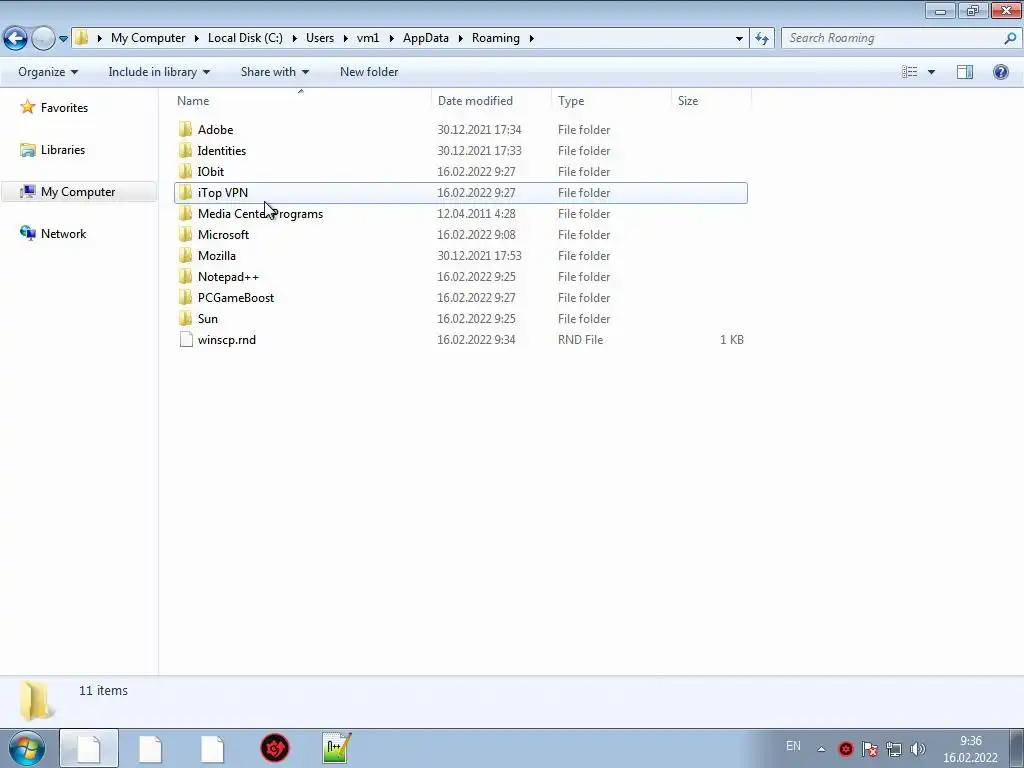Select the Notepad++ folder icon
The width and height of the screenshot is (1024, 768).
coord(185,276)
